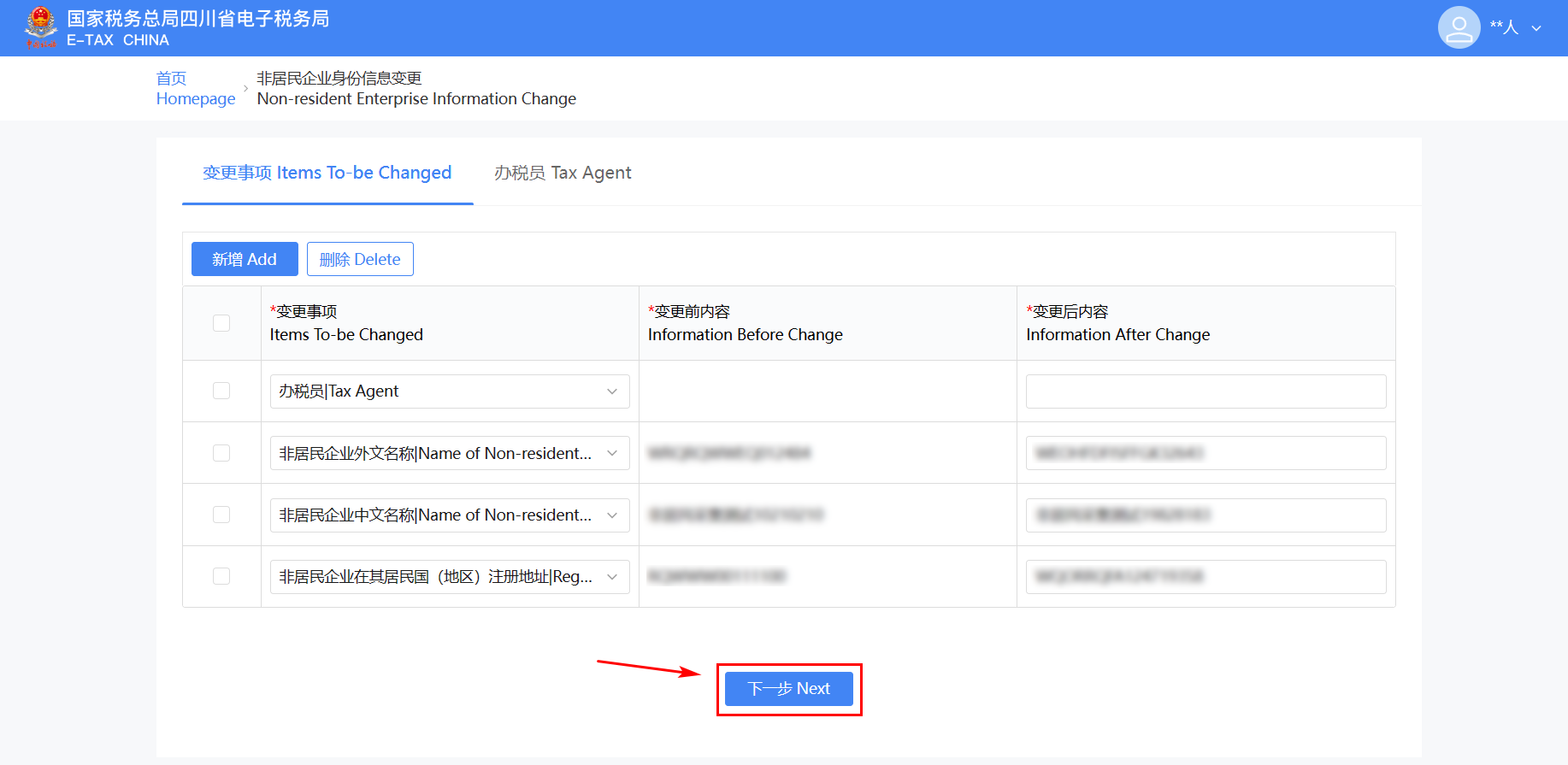Click the user avatar icon
Image resolution: width=1568 pixels, height=765 pixels.
click(x=1459, y=28)
